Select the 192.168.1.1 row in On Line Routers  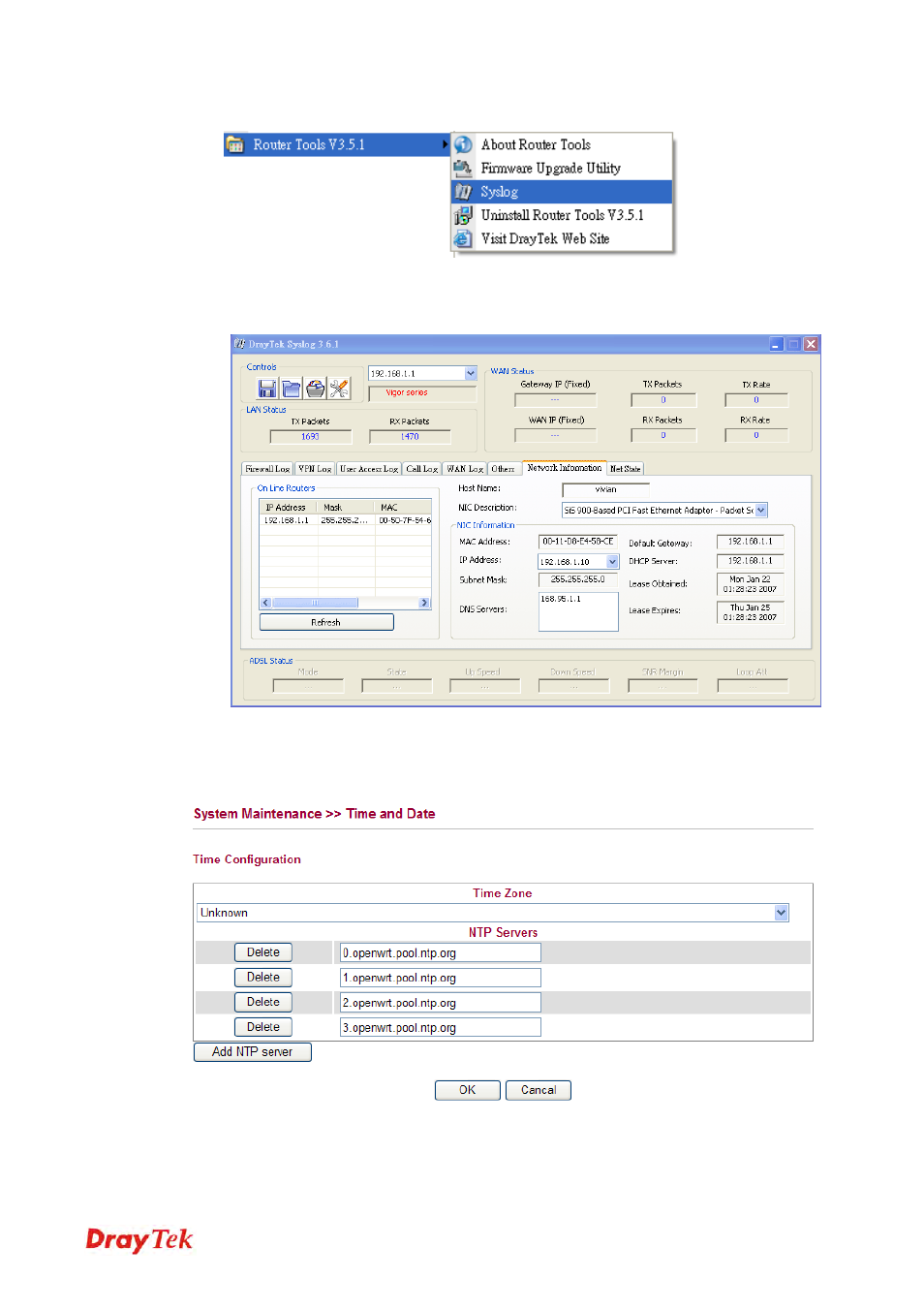click(346, 520)
